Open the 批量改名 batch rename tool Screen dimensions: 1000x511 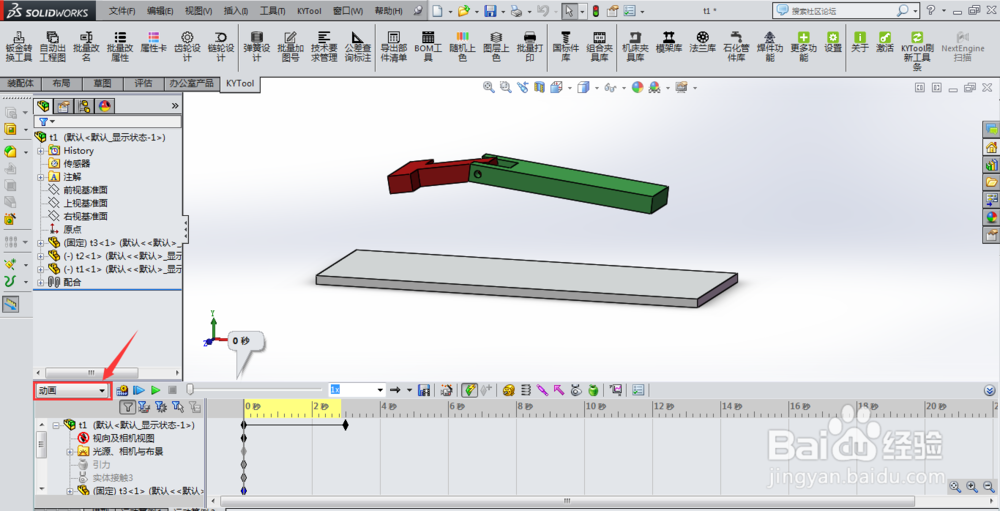point(86,46)
